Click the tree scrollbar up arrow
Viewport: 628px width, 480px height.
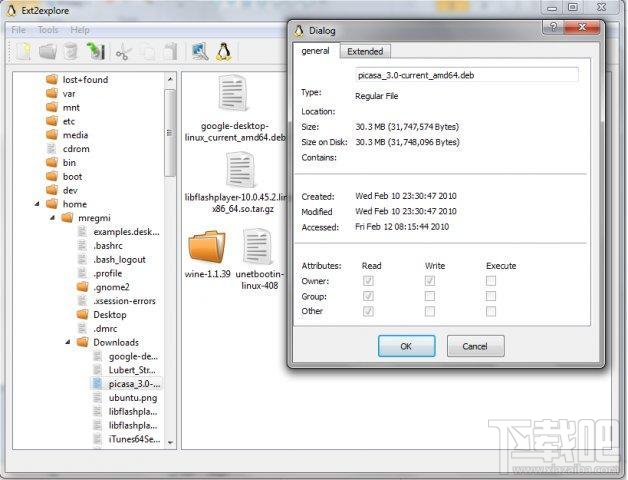coord(170,79)
